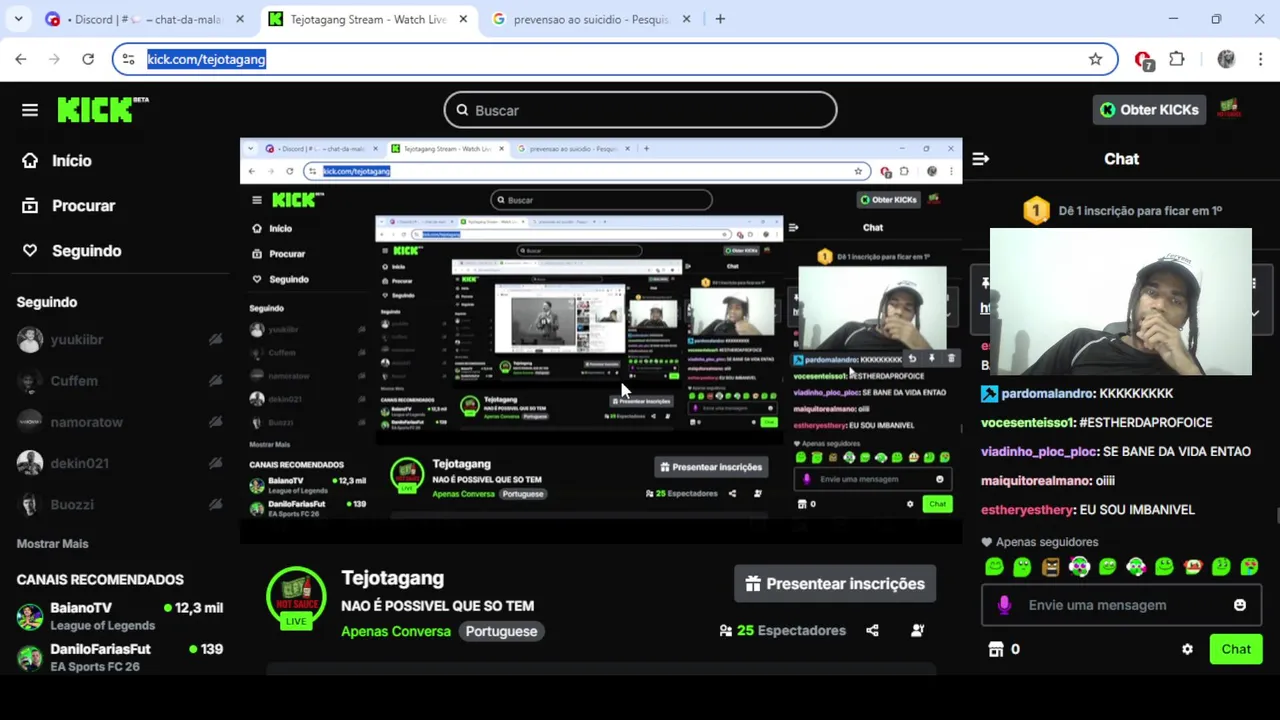Click username viadinho_ploc_ploc in chat
This screenshot has height=720, width=1280.
point(1039,452)
